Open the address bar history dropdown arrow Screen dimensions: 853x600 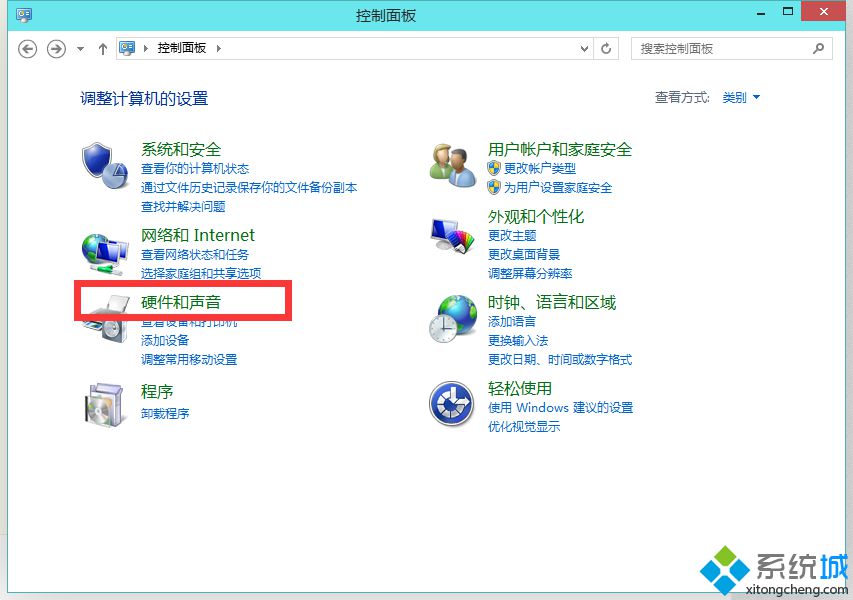583,48
